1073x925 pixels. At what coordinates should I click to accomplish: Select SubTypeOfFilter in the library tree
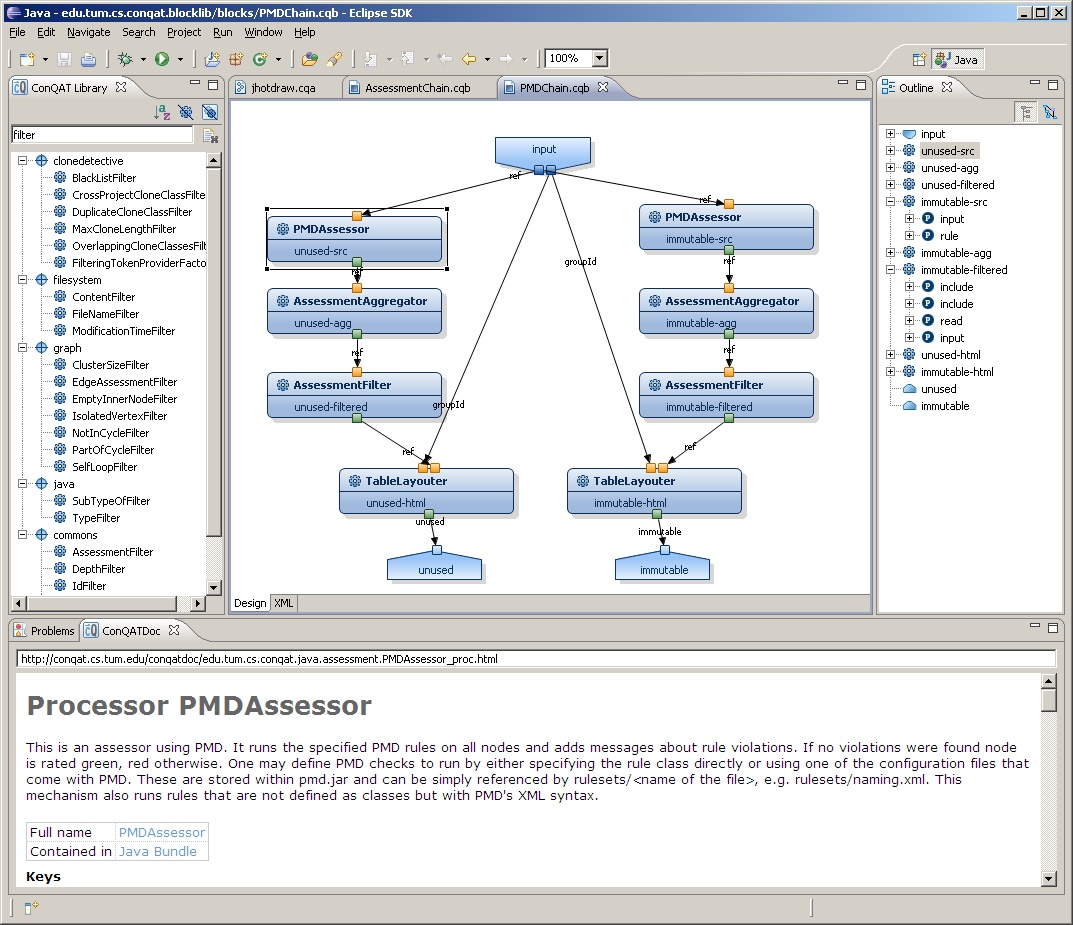(111, 501)
